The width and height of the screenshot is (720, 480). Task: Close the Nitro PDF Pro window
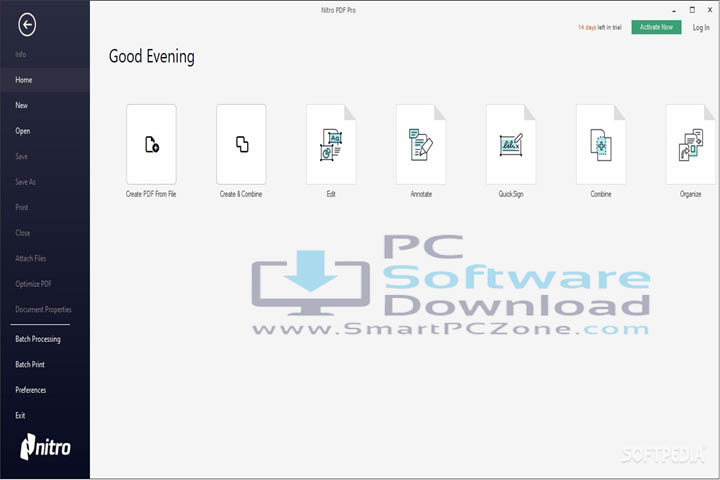coord(710,10)
